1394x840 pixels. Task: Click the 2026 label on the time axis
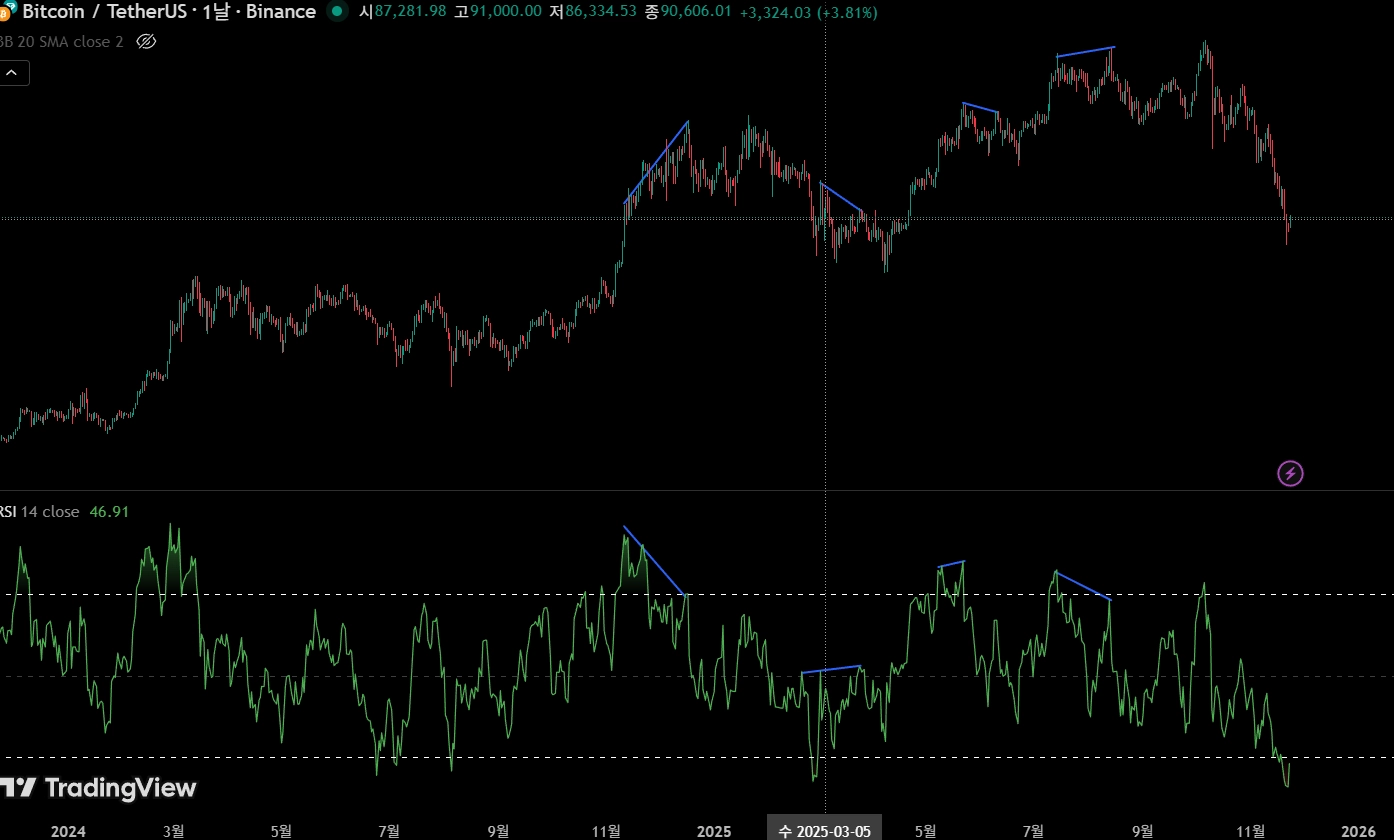[x=1358, y=831]
